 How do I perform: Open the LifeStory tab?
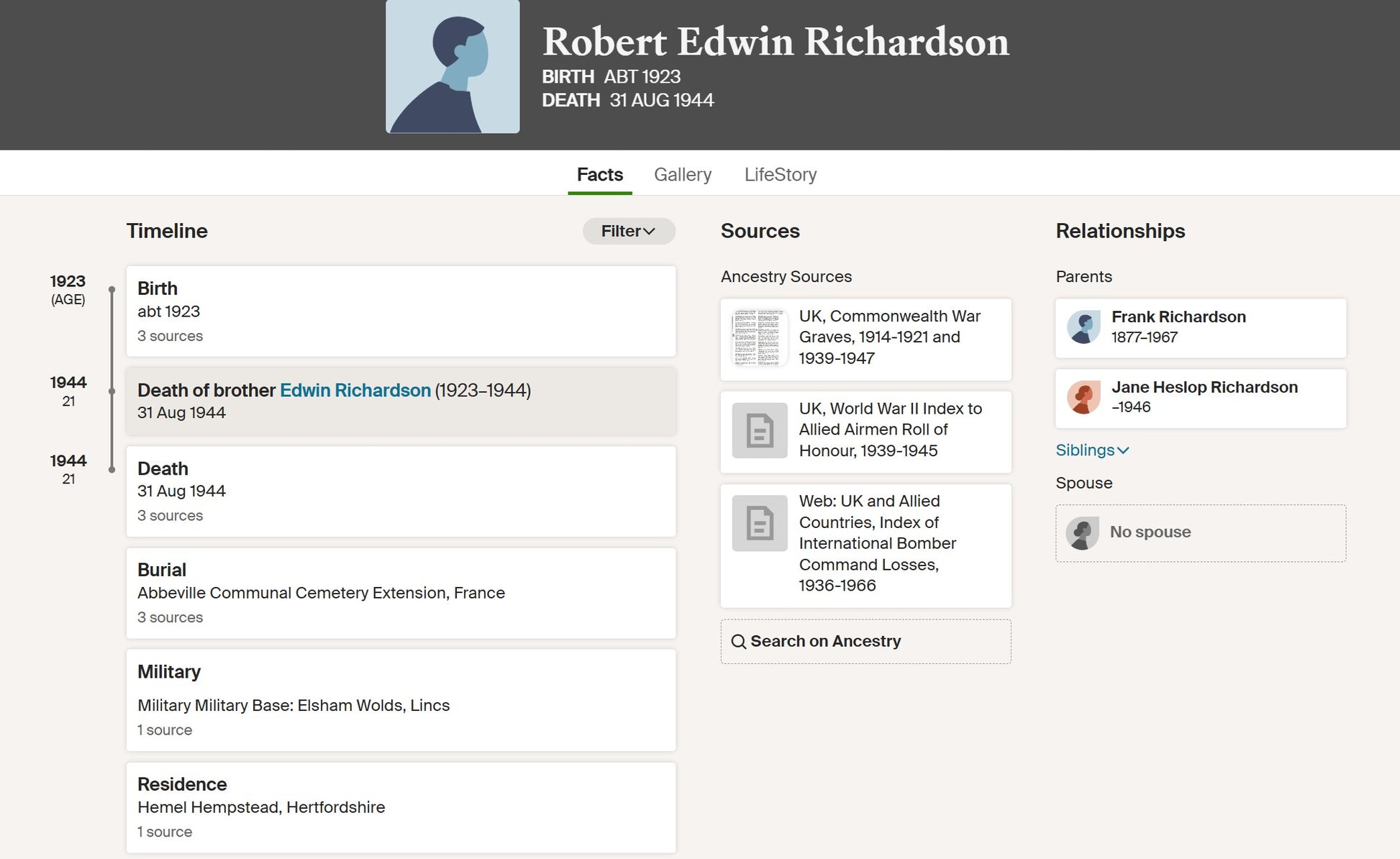pyautogui.click(x=780, y=175)
